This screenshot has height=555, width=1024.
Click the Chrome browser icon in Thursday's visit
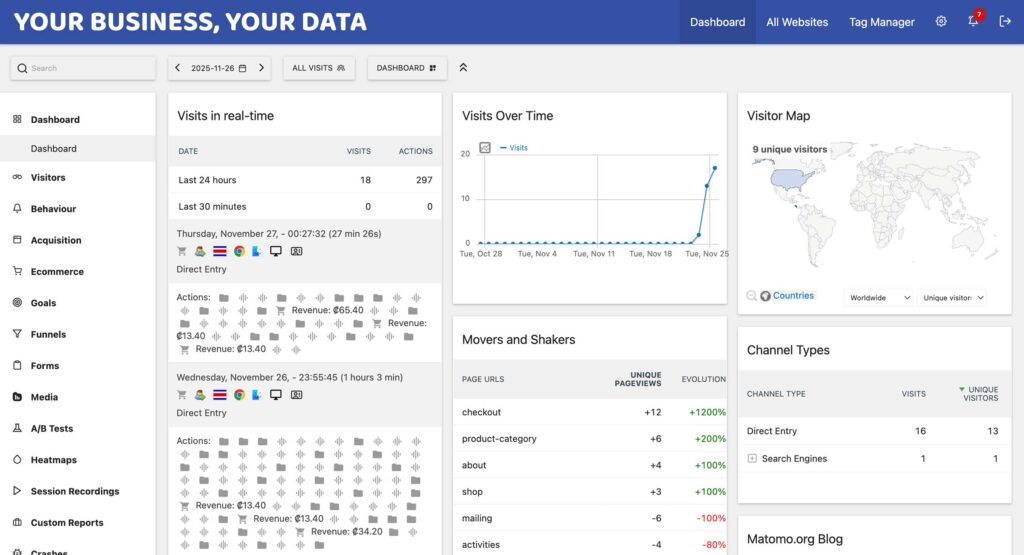(x=239, y=251)
